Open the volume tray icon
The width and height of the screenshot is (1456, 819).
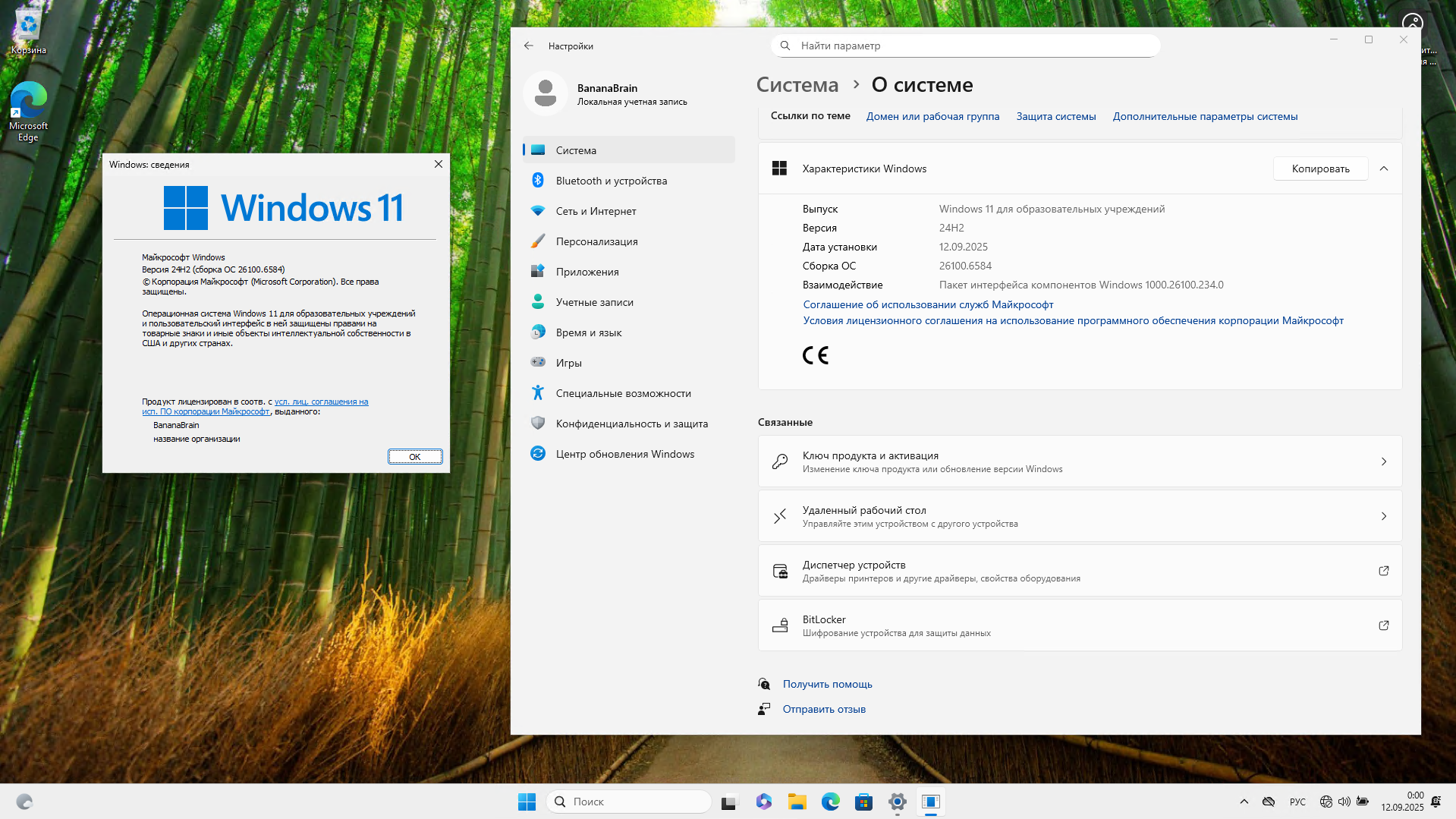[1344, 802]
